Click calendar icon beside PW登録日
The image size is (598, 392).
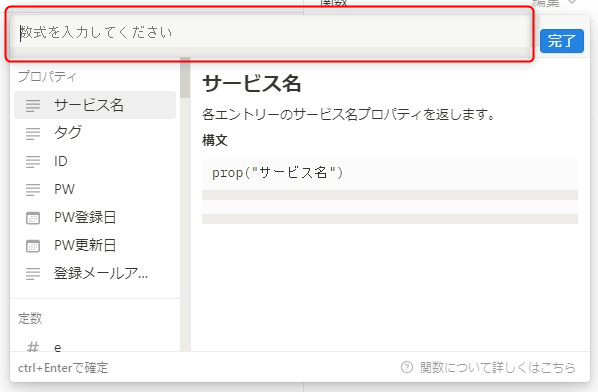[33, 218]
